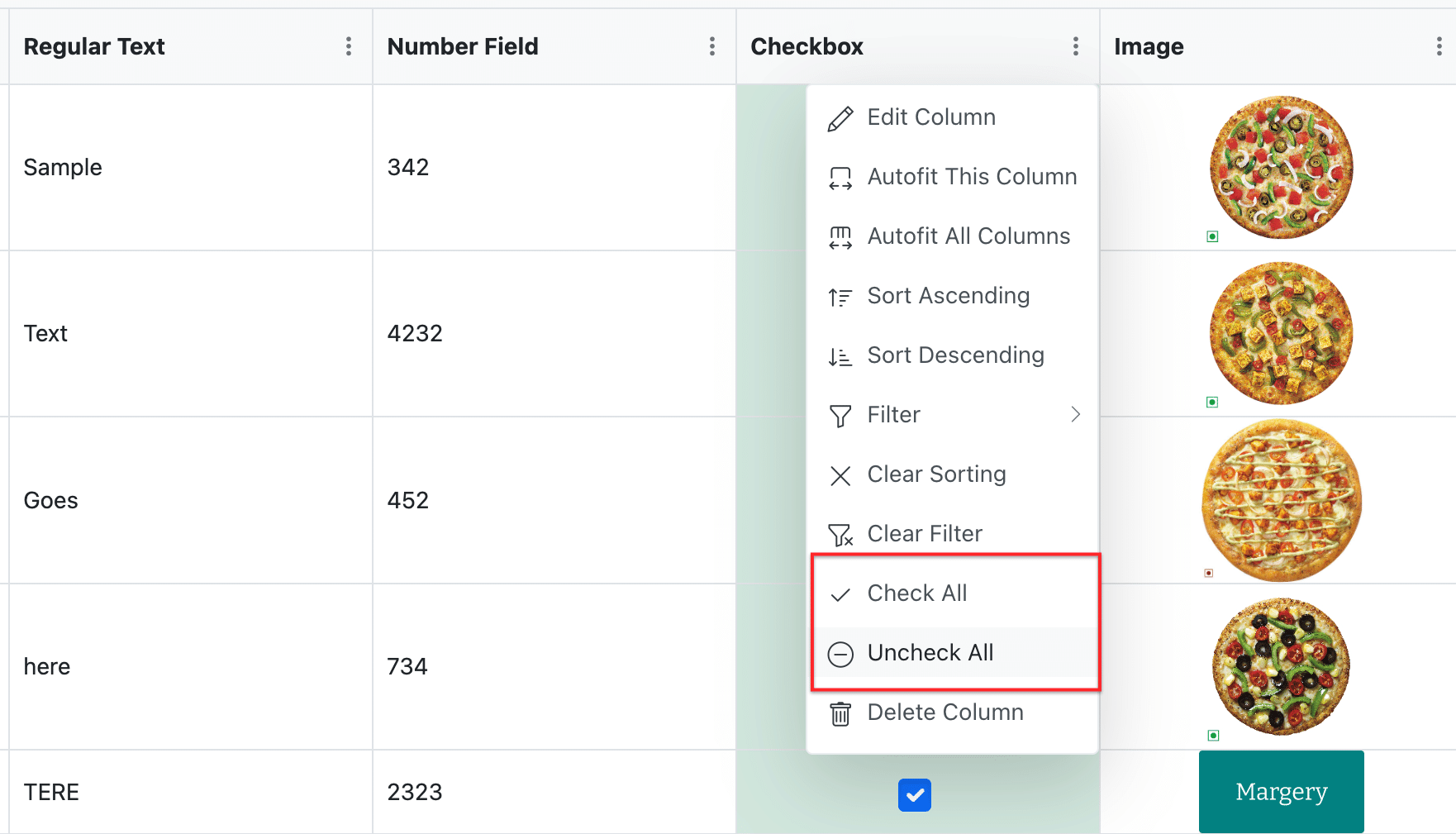Click the Autofit This Column icon
1456x834 pixels.
[840, 177]
